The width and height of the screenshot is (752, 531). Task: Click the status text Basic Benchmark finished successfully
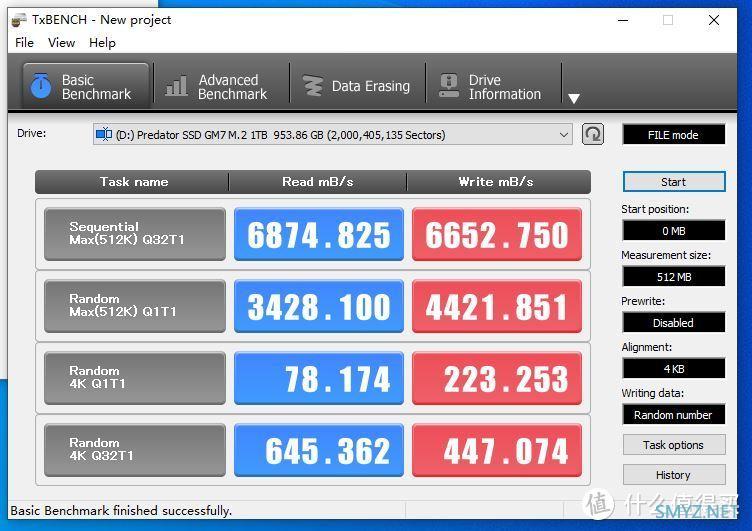tap(121, 510)
